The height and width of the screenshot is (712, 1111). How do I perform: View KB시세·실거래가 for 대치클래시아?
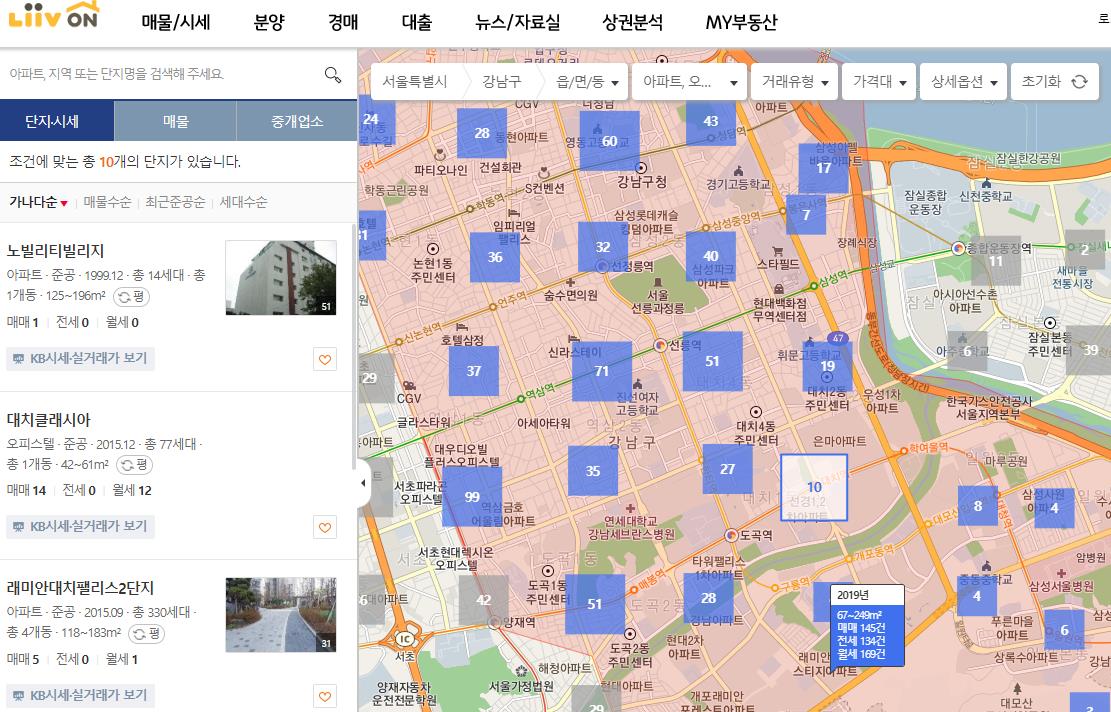pos(81,526)
